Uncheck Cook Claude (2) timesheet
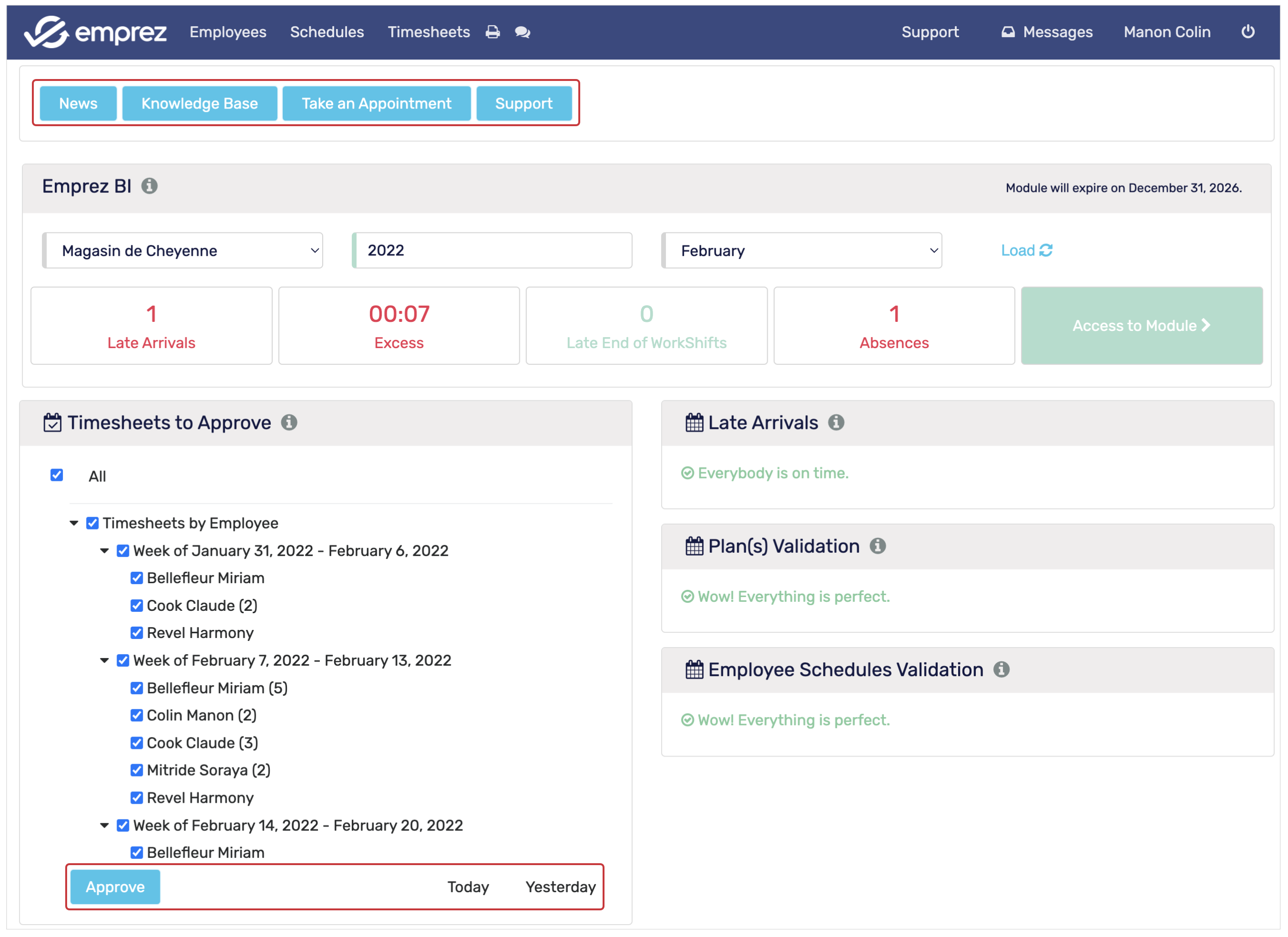 (136, 605)
